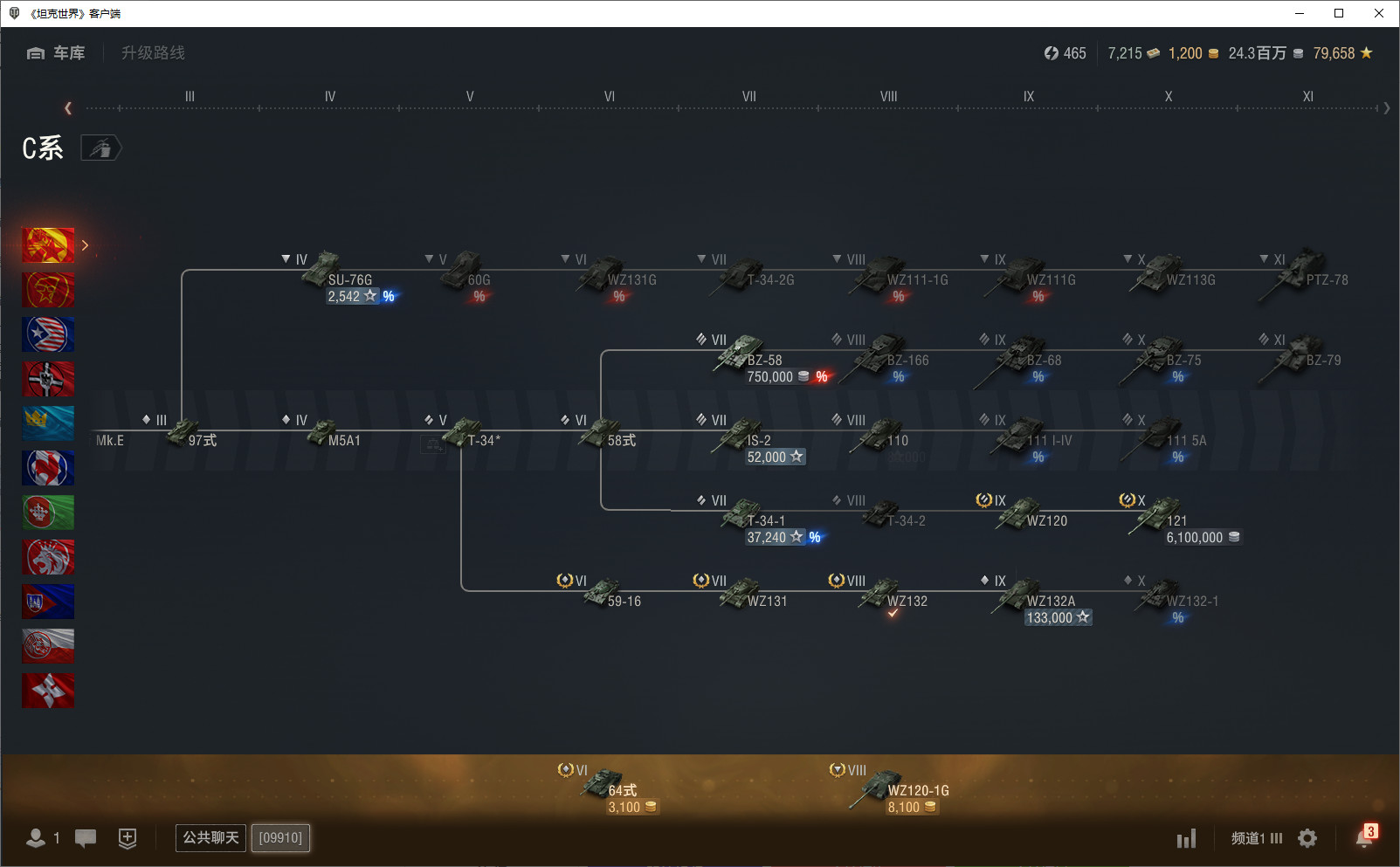Click the shield-plus icon in bottom bar

tap(128, 838)
